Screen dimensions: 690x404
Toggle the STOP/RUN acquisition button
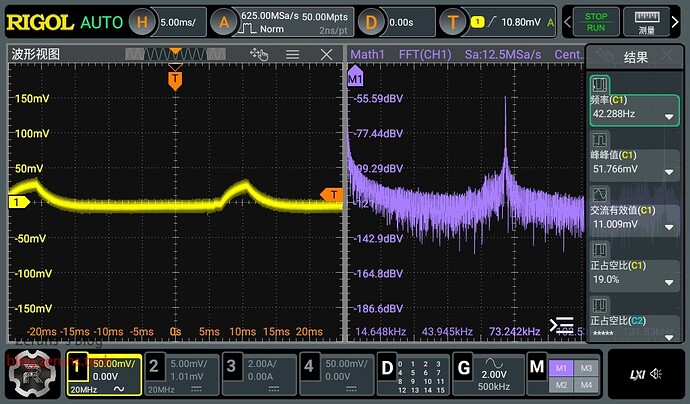[x=596, y=21]
